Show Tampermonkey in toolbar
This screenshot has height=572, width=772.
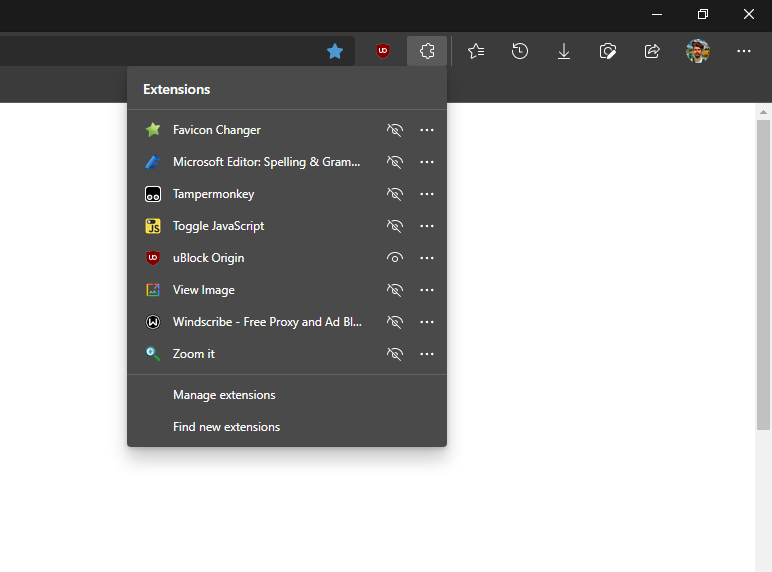[x=395, y=194]
